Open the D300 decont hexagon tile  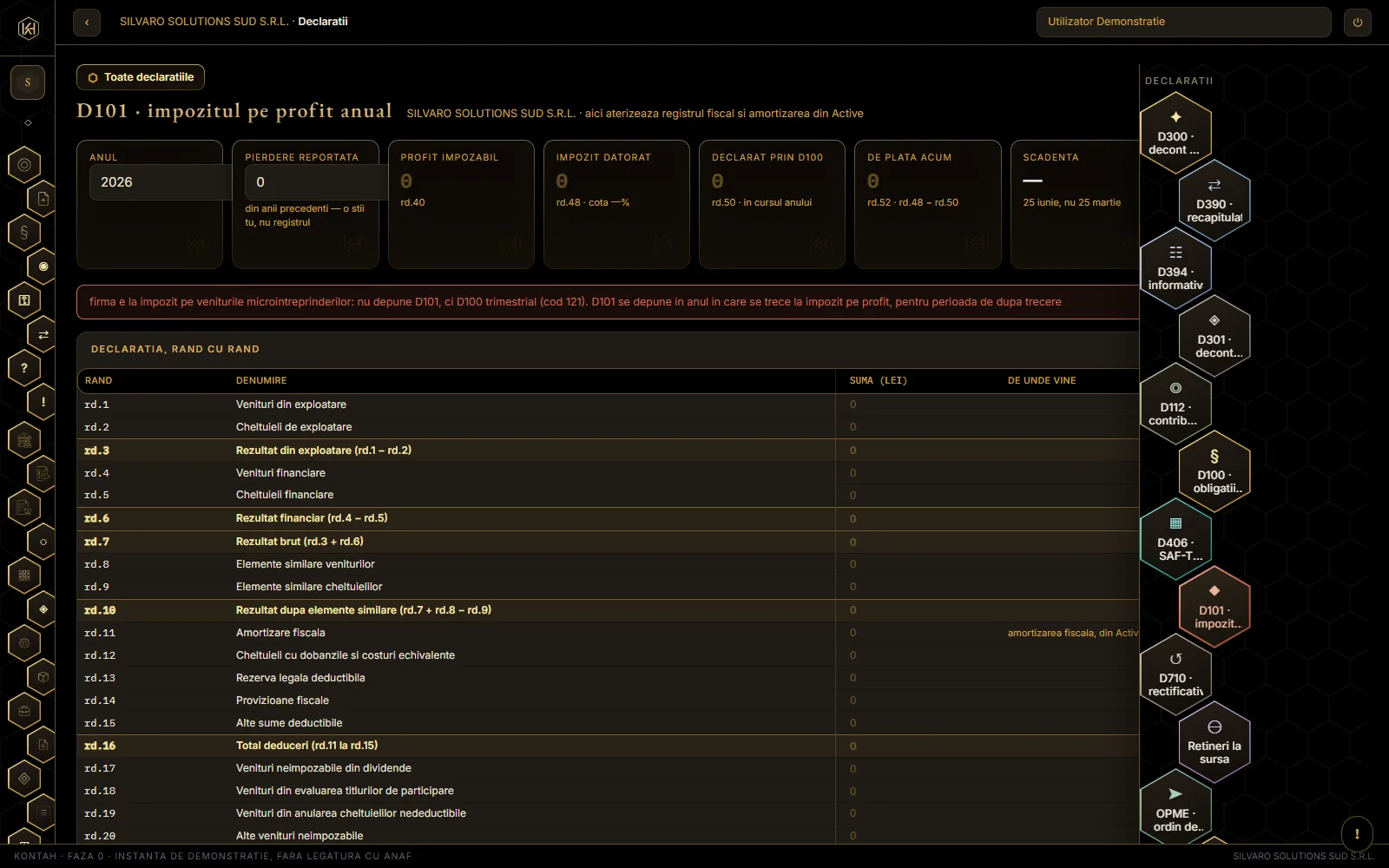1175,133
